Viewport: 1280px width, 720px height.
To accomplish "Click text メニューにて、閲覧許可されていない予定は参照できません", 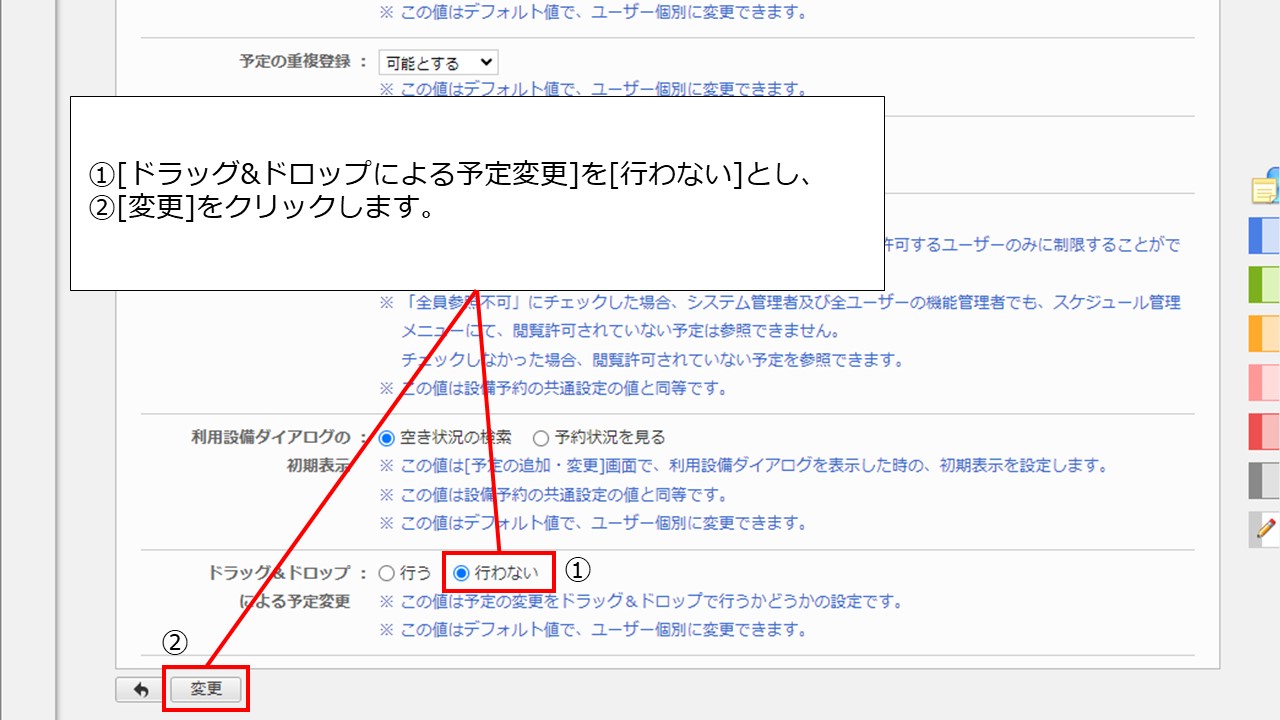I will pyautogui.click(x=620, y=331).
